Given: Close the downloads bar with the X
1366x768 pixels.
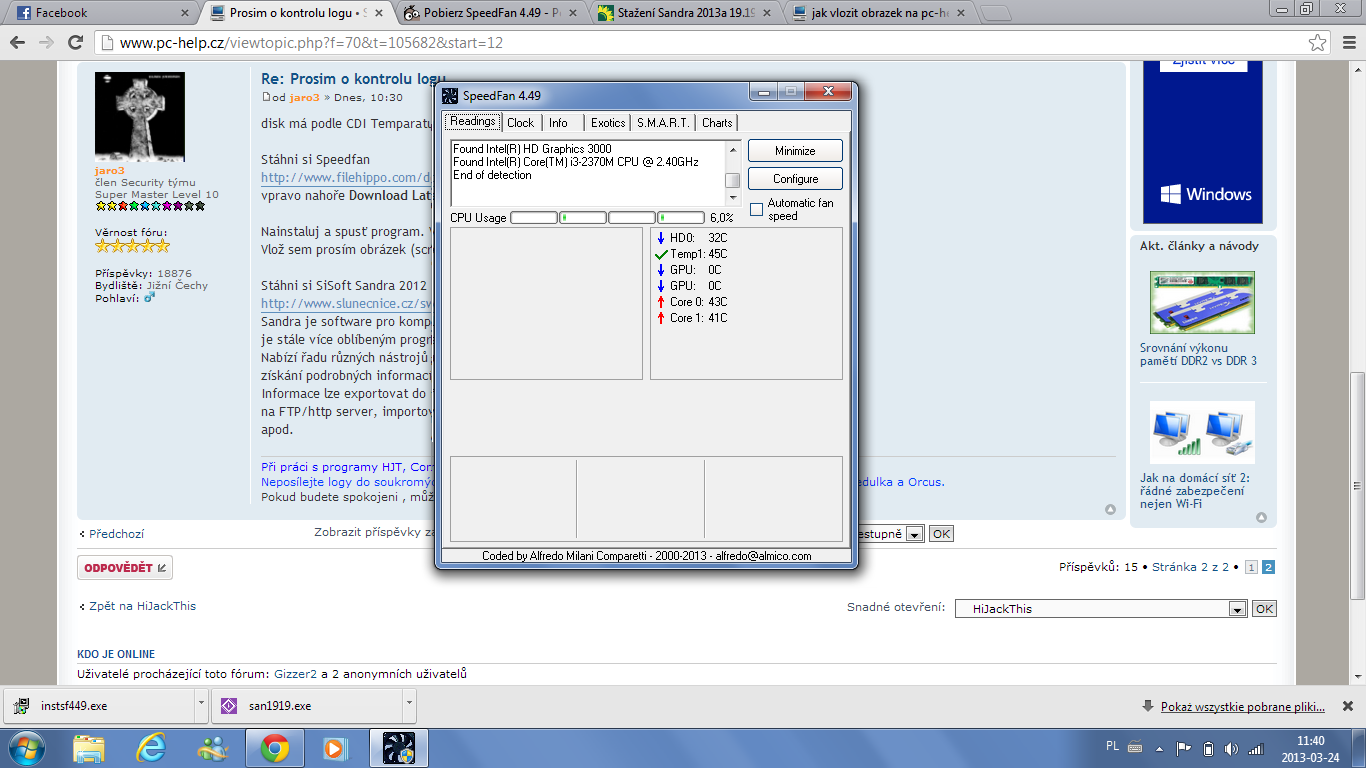Looking at the screenshot, I should tap(1348, 706).
